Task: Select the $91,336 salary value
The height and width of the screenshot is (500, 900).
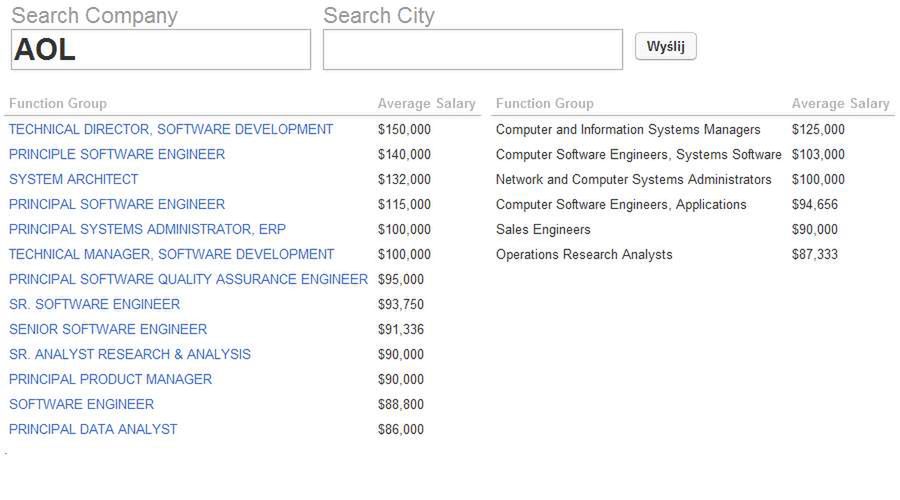Action: pos(401,329)
